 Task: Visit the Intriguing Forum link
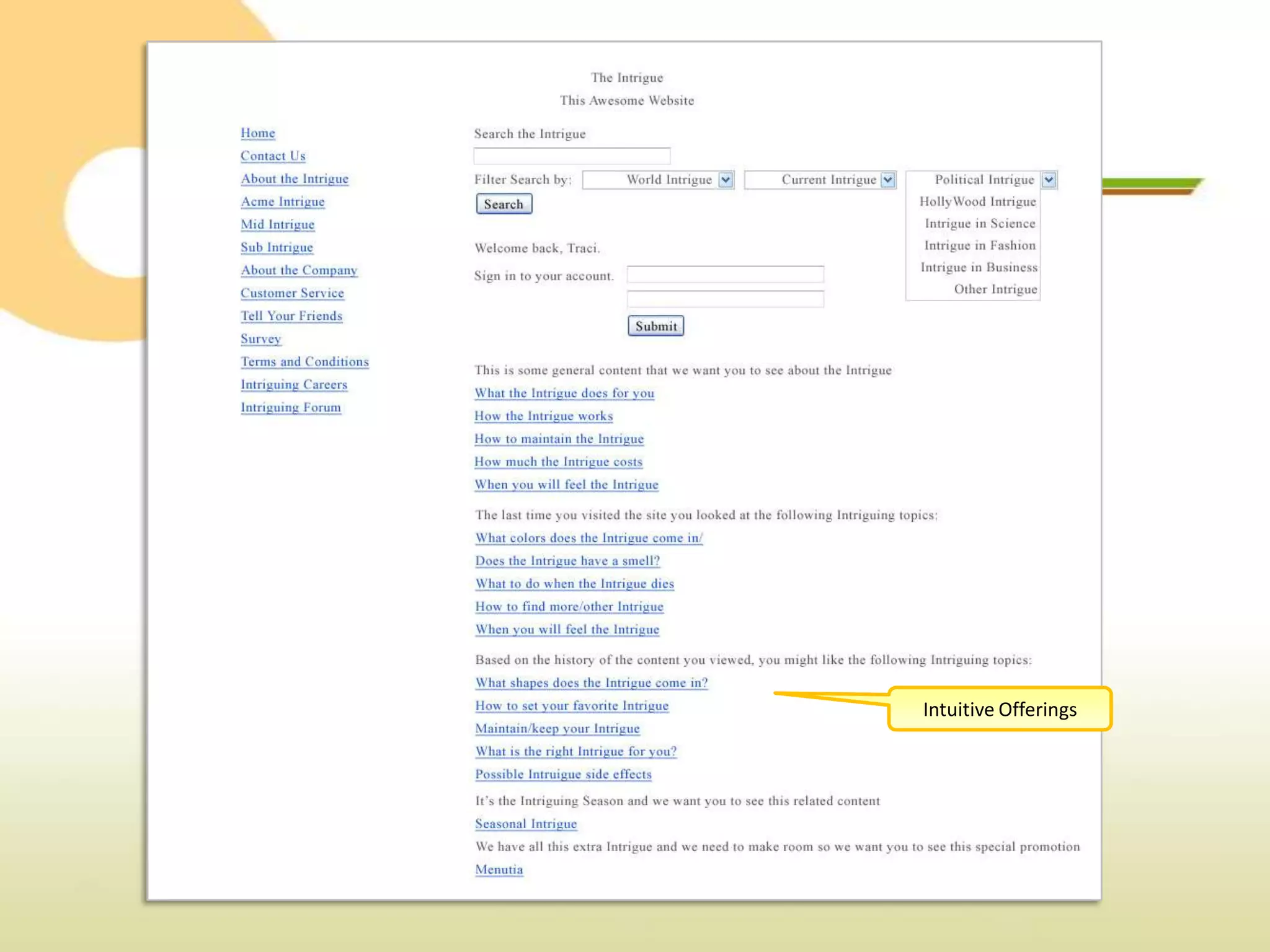pyautogui.click(x=291, y=408)
